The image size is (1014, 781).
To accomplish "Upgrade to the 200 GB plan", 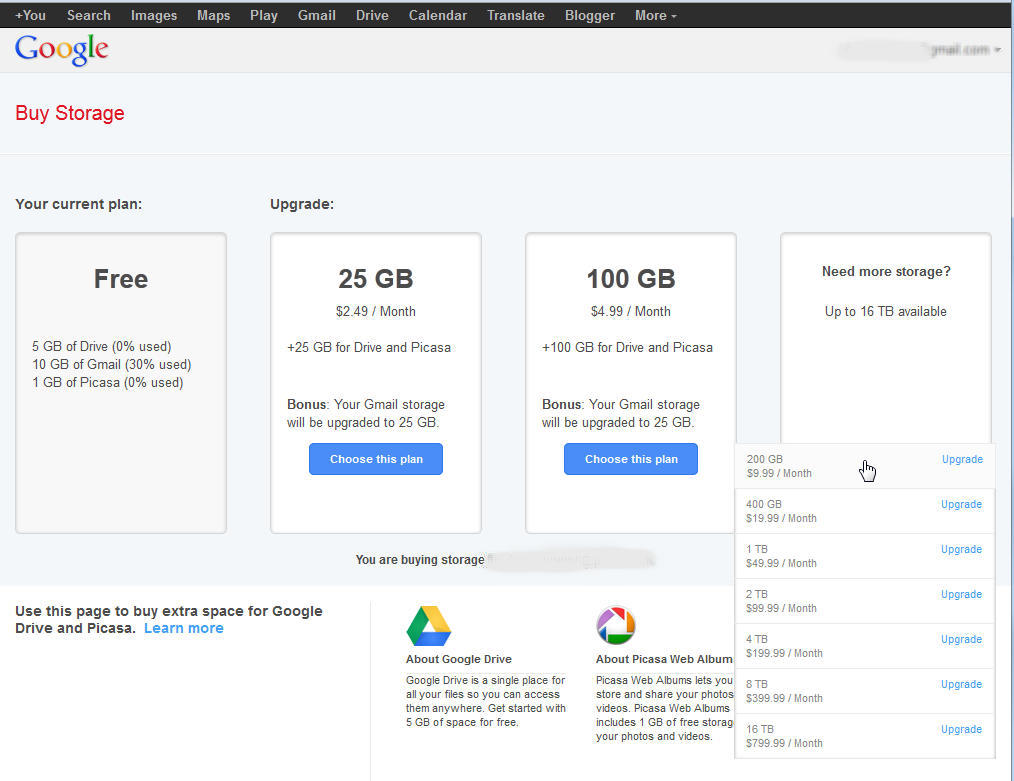I will click(961, 459).
